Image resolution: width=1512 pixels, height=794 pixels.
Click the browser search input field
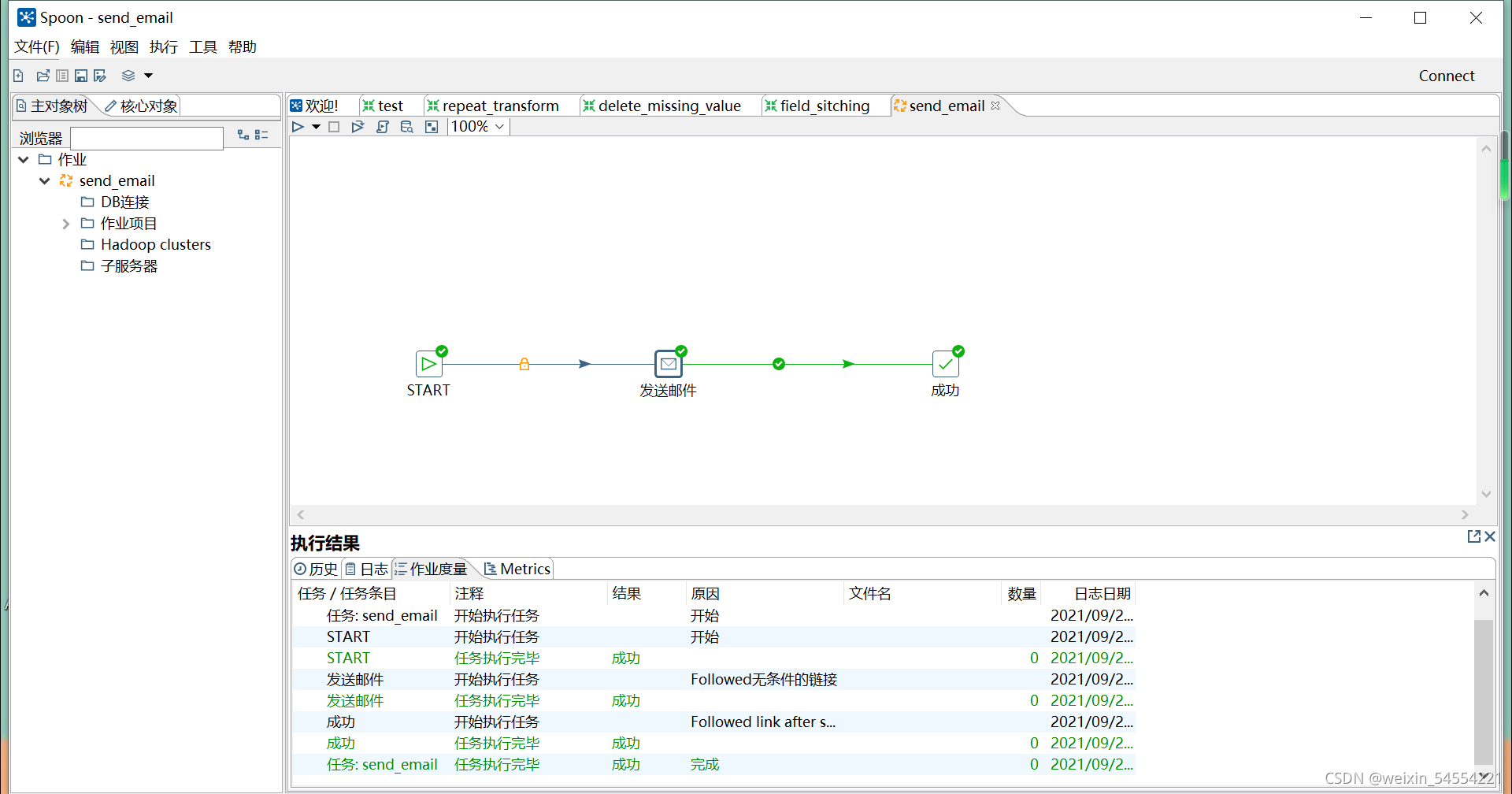[x=147, y=139]
